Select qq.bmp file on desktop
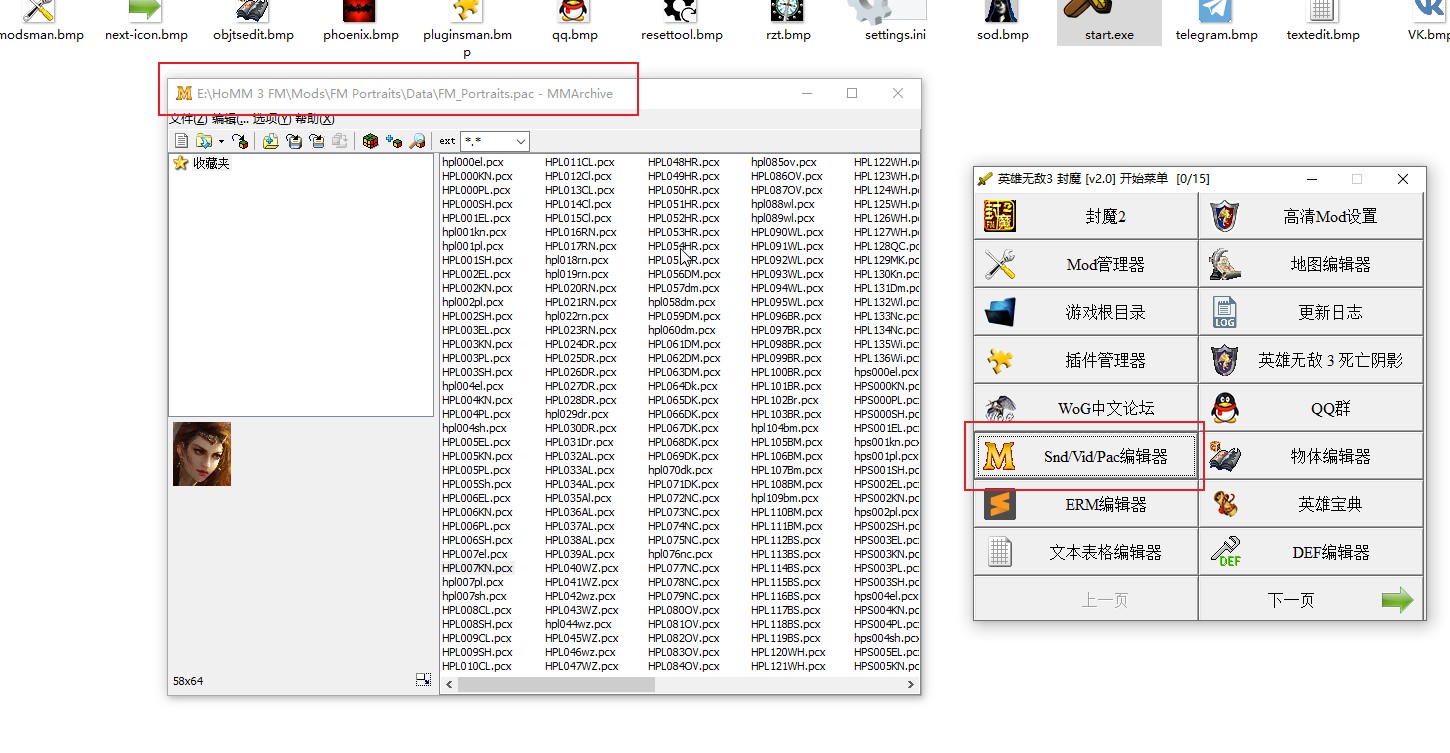 pos(574,22)
